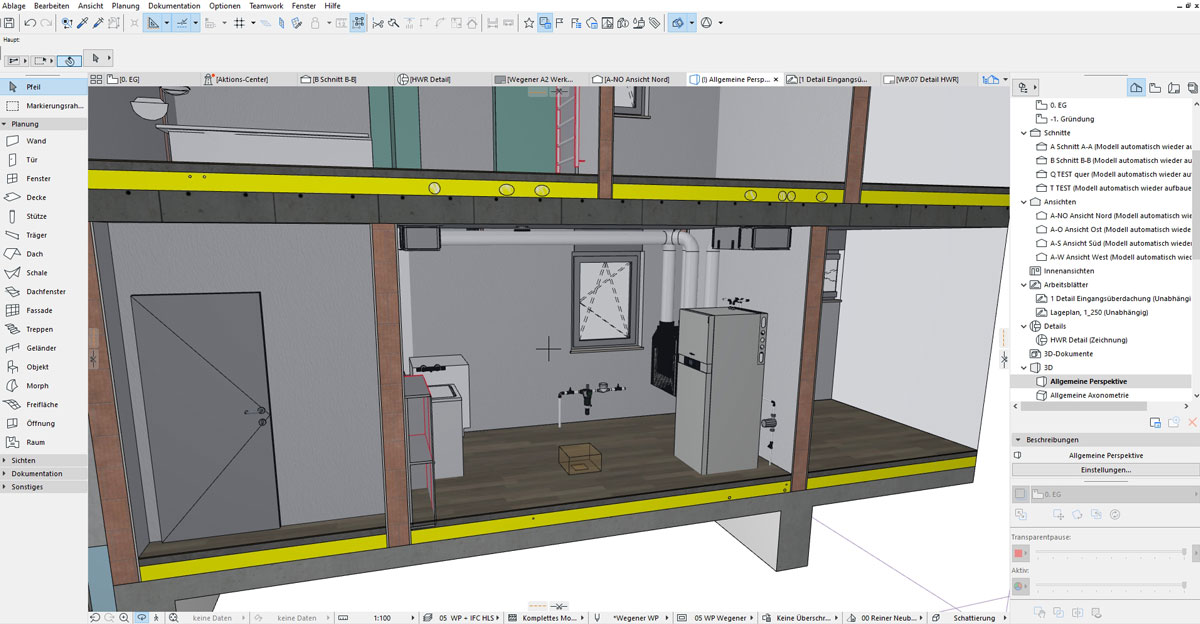Select the Markierungsrahmen (marquee) tool
Screen dimensions: 1200x624
(x=44, y=105)
